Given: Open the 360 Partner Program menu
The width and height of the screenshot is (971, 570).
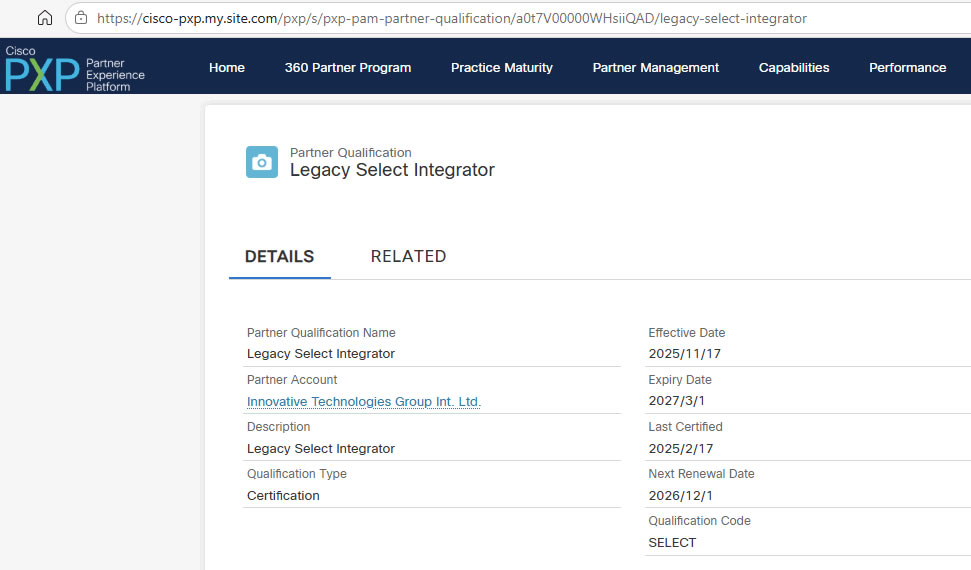Looking at the screenshot, I should pos(347,68).
